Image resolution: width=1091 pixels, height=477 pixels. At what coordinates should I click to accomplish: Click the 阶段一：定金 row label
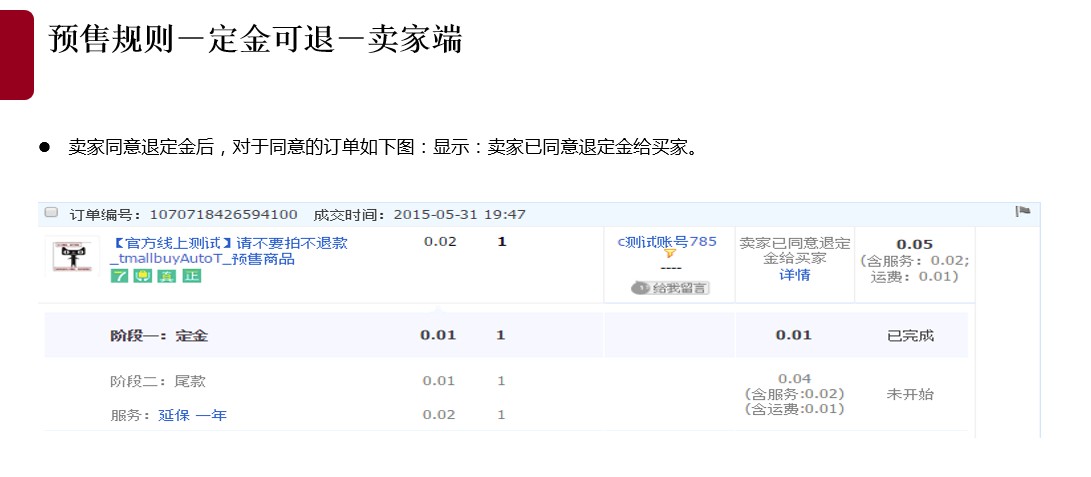159,335
